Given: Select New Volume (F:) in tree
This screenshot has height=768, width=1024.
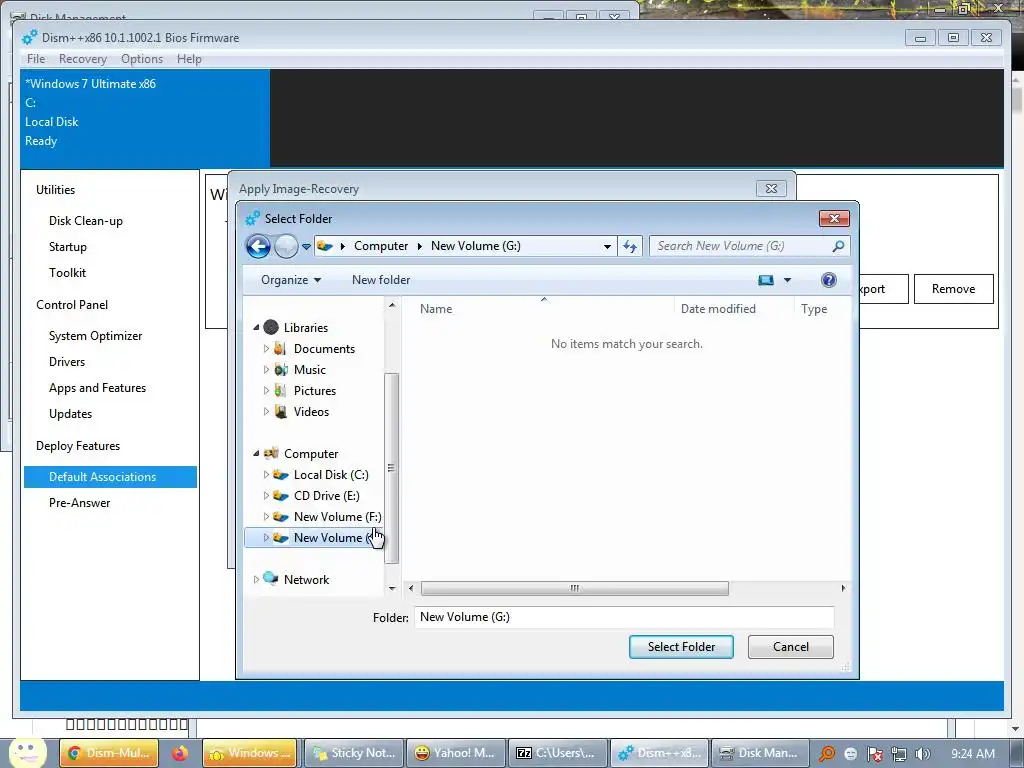Looking at the screenshot, I should point(338,517).
